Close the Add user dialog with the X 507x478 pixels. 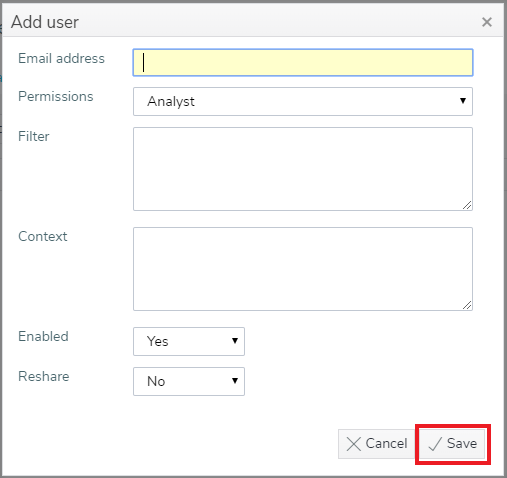click(487, 22)
